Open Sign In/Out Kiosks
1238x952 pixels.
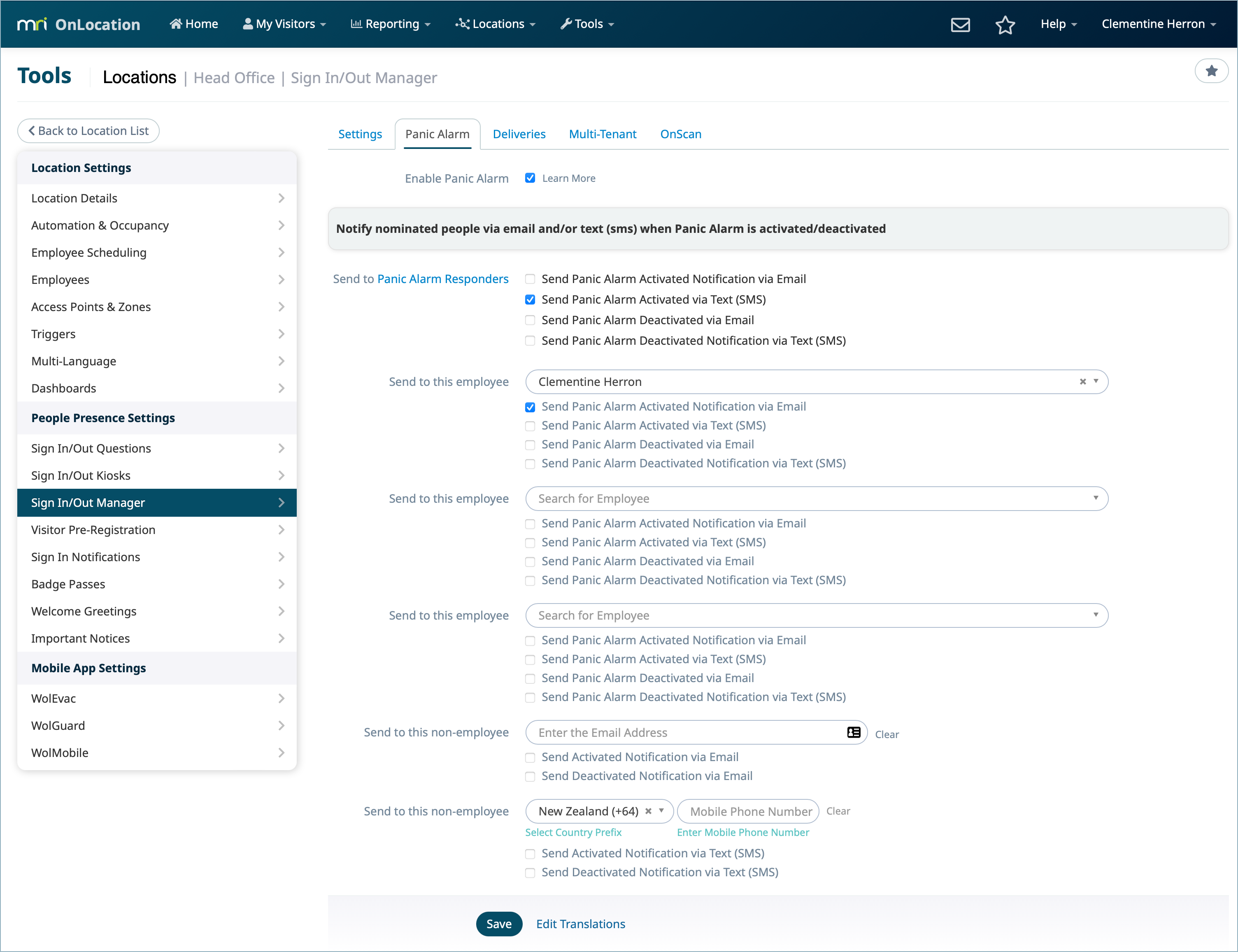tap(157, 476)
